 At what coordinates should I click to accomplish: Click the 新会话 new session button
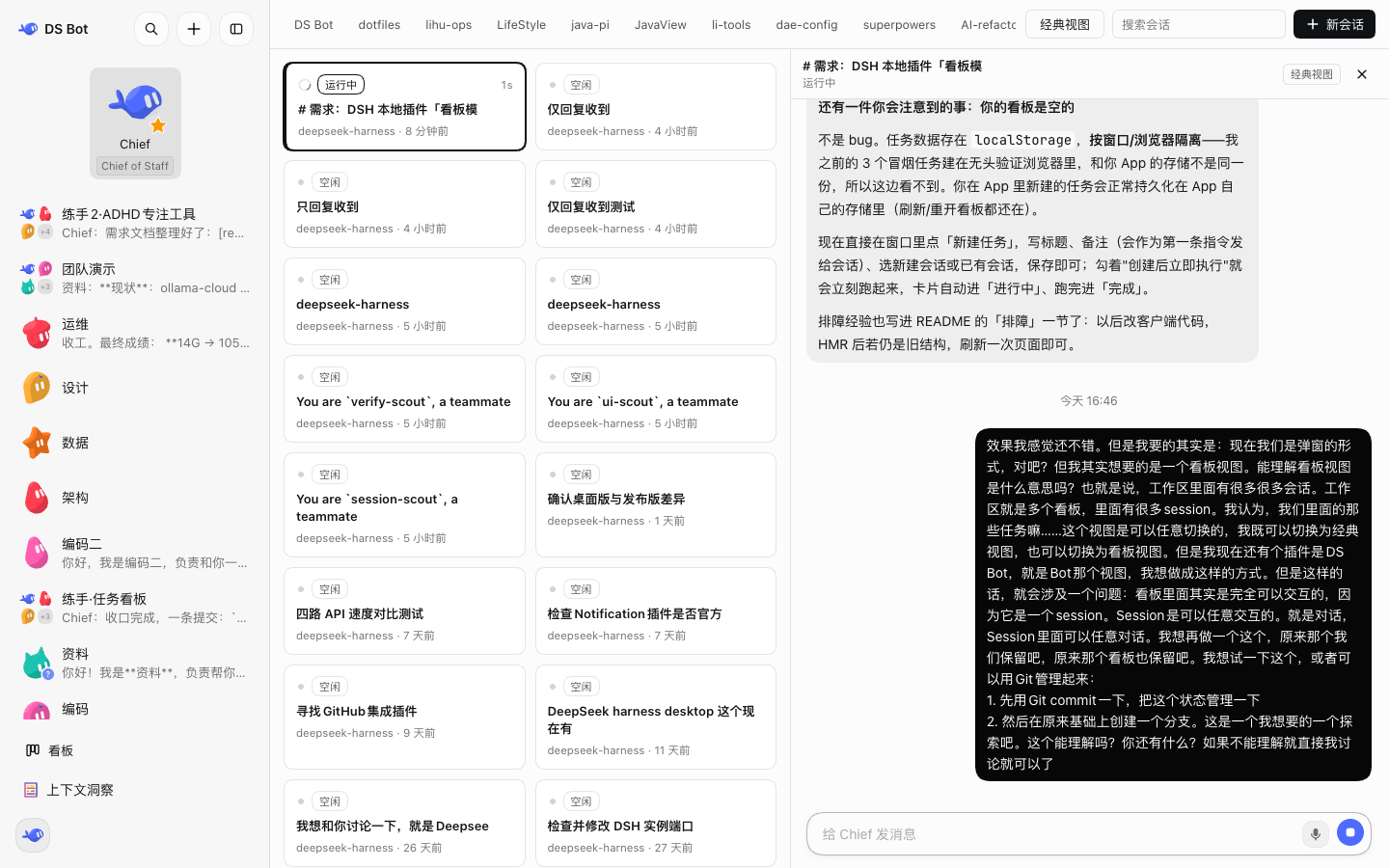(1334, 24)
